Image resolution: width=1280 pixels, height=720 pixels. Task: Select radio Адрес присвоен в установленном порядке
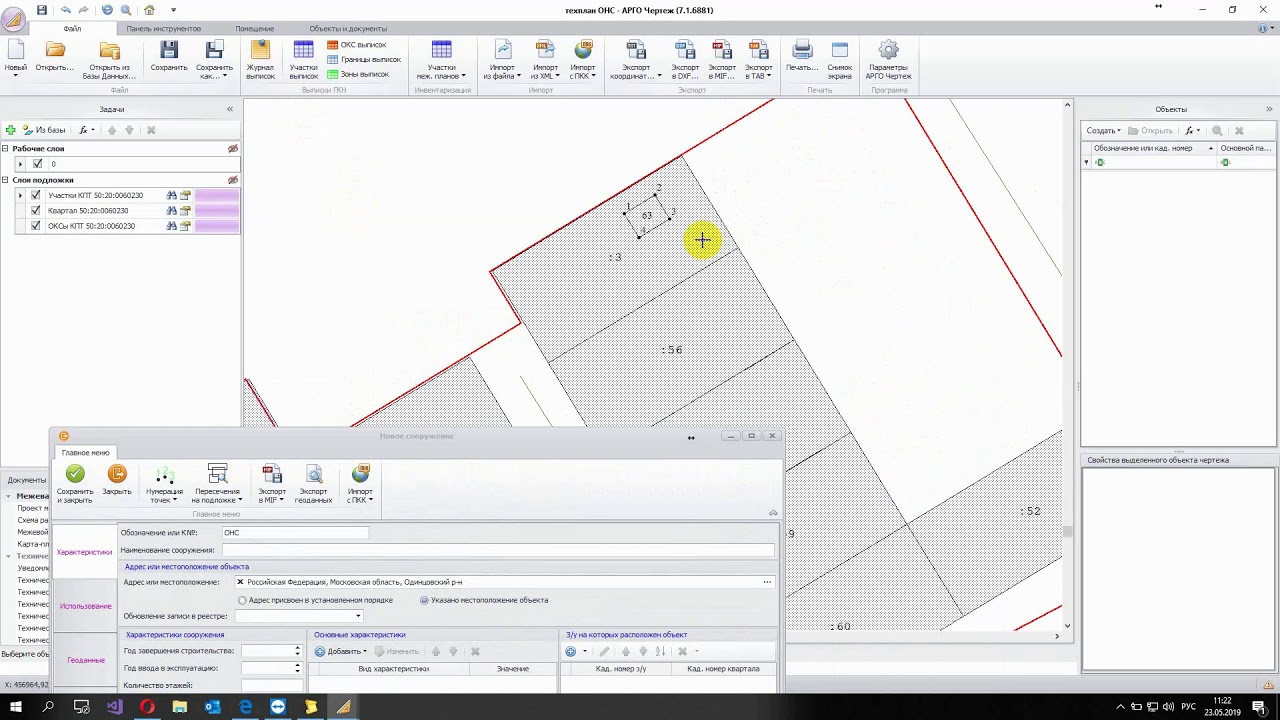pyautogui.click(x=242, y=600)
